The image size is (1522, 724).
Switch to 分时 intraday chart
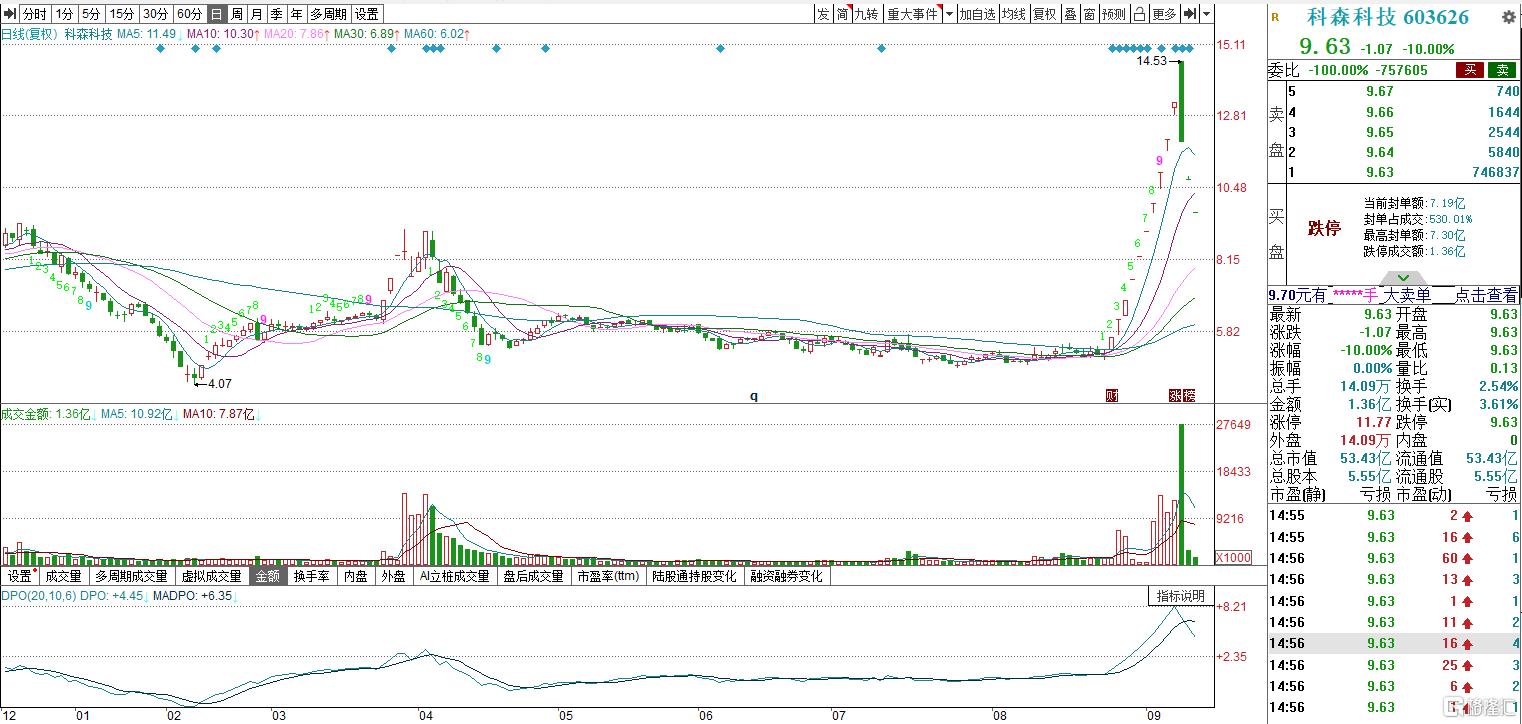coord(34,14)
